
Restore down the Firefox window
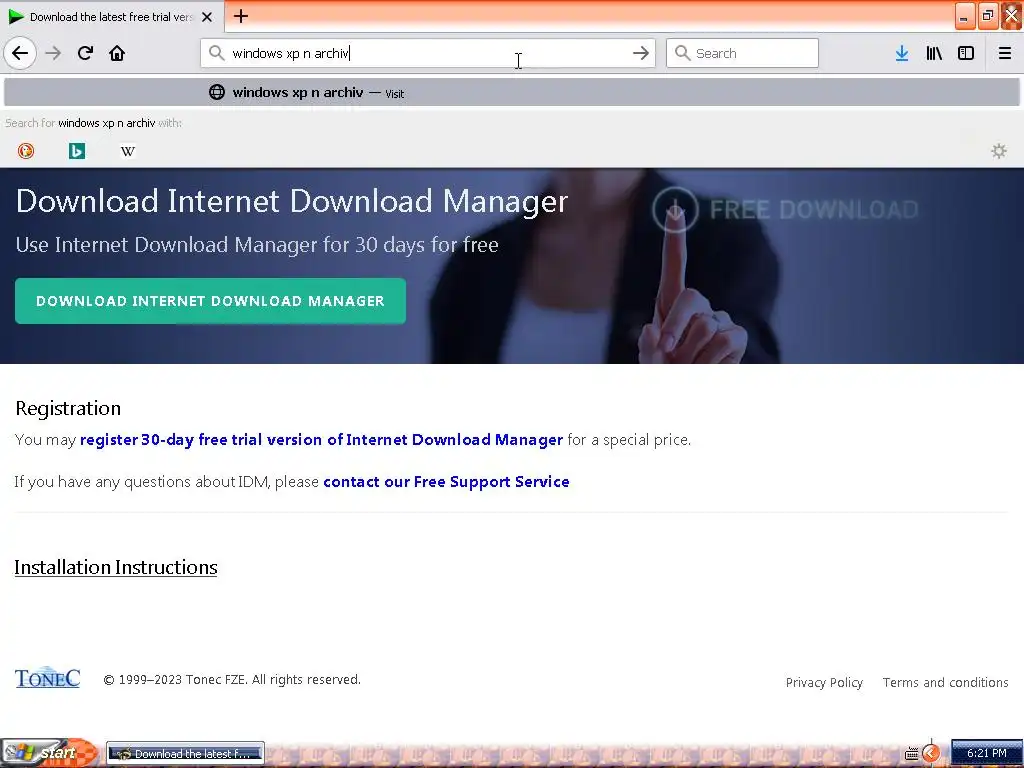point(987,16)
